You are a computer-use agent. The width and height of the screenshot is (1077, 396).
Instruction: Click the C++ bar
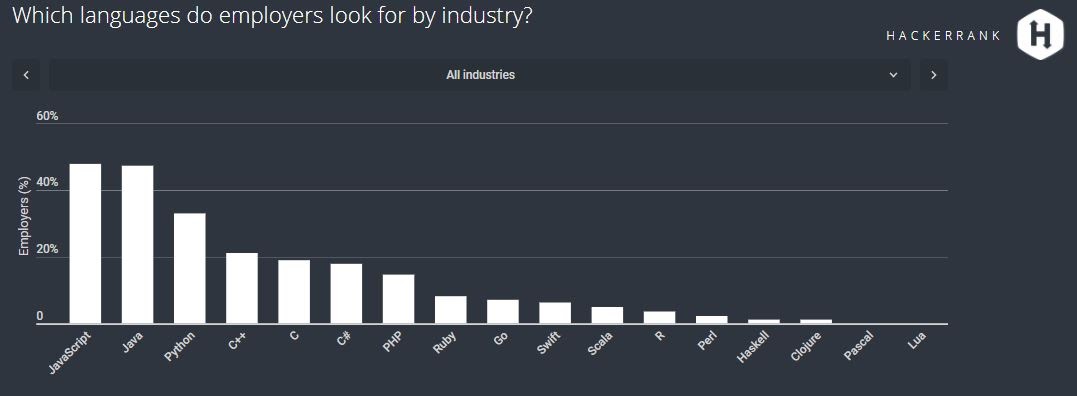tap(242, 288)
